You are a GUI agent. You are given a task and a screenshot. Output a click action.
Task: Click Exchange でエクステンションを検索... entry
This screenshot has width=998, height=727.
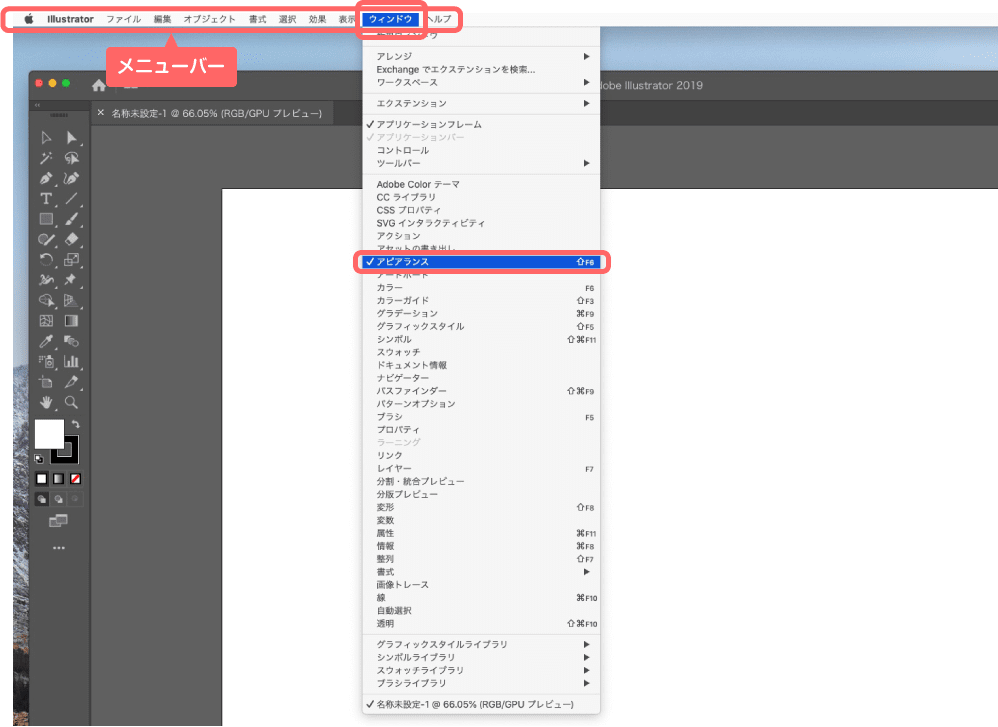click(455, 69)
